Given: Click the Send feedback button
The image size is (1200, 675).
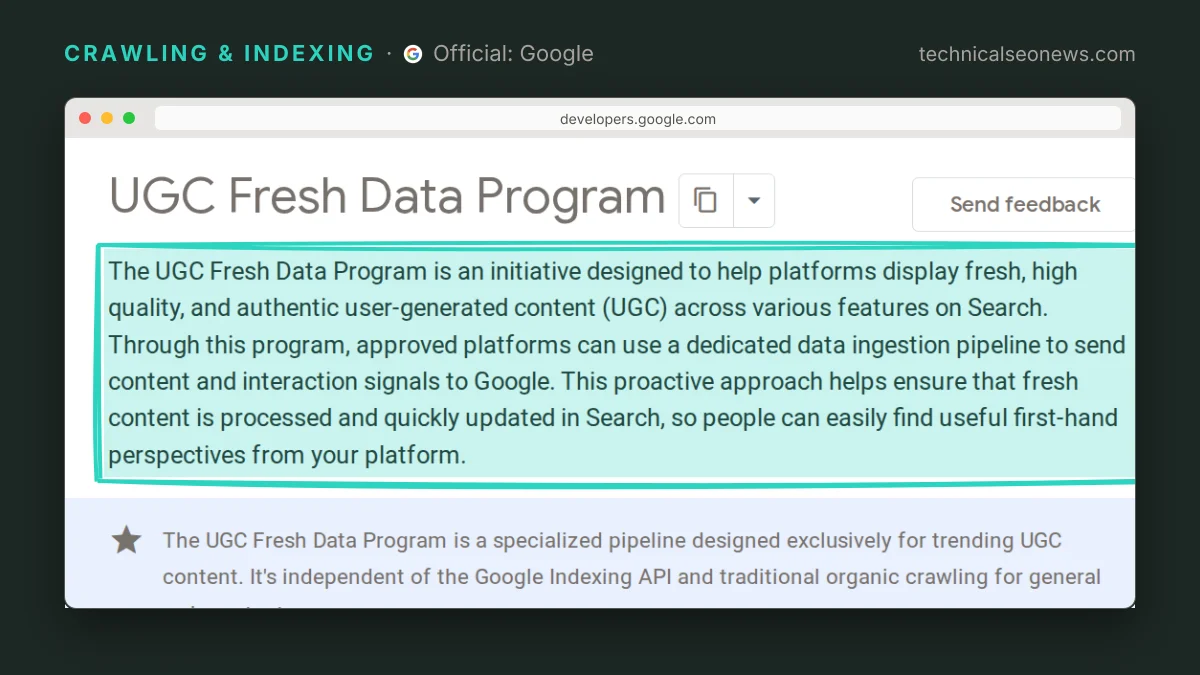Looking at the screenshot, I should (1024, 204).
